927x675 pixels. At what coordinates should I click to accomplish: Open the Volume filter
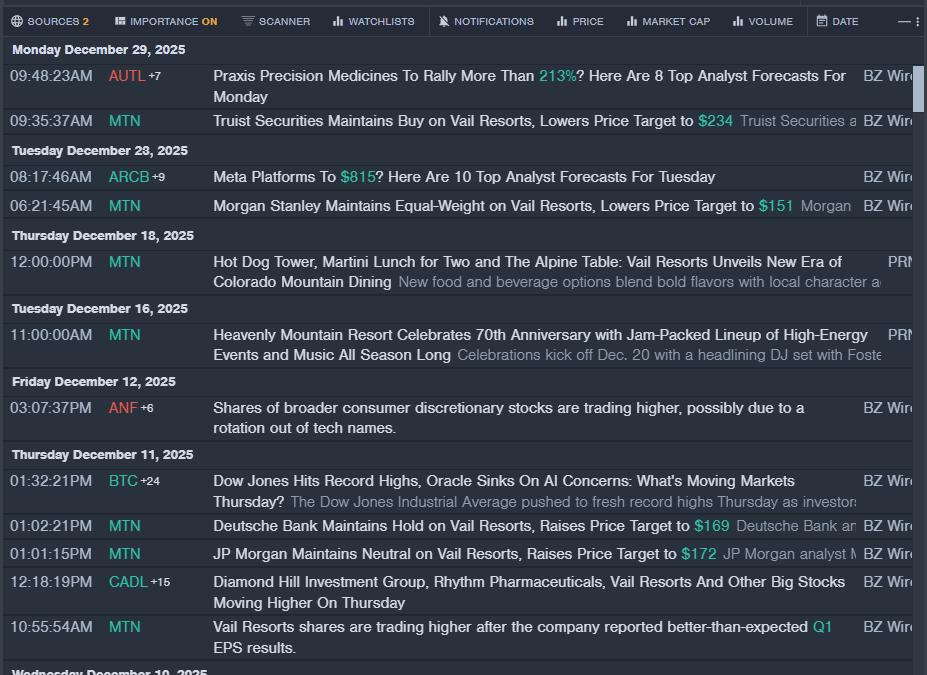click(x=762, y=21)
